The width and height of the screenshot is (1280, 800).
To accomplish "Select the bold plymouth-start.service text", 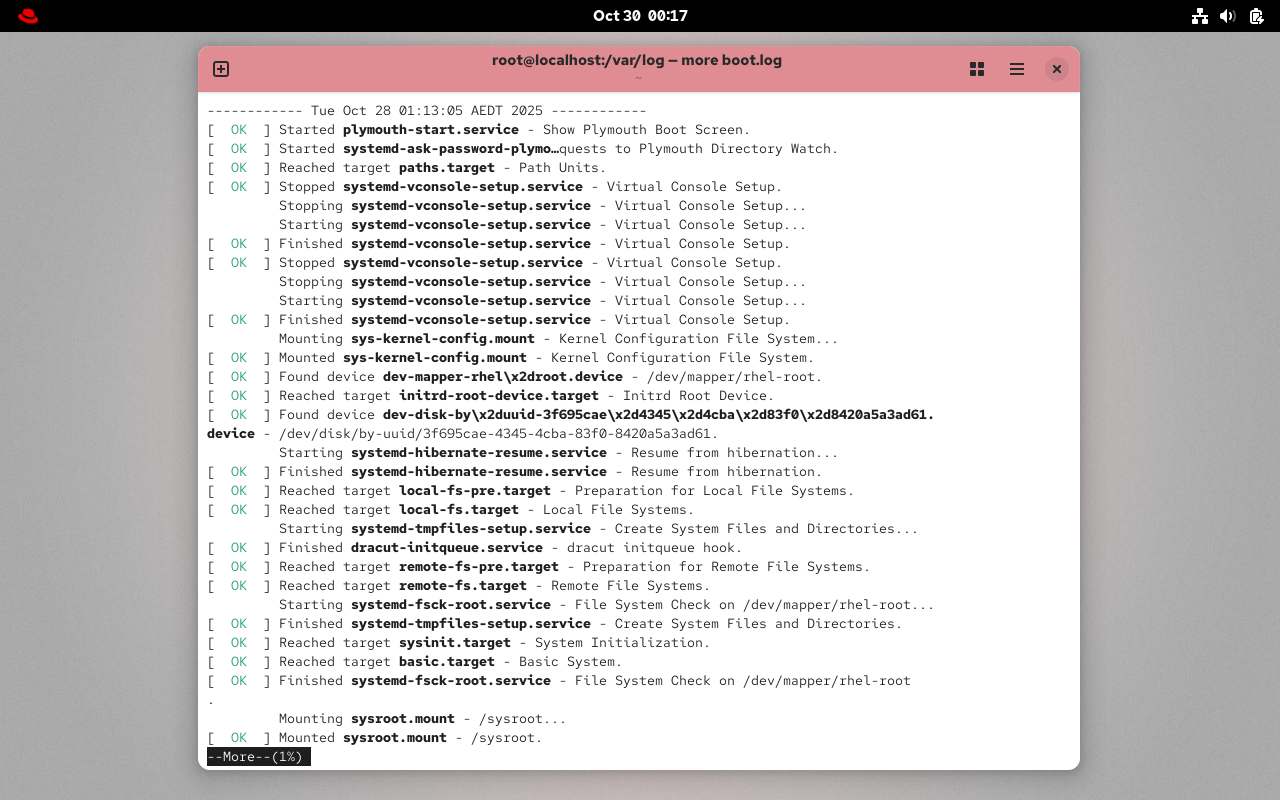I will tap(431, 129).
